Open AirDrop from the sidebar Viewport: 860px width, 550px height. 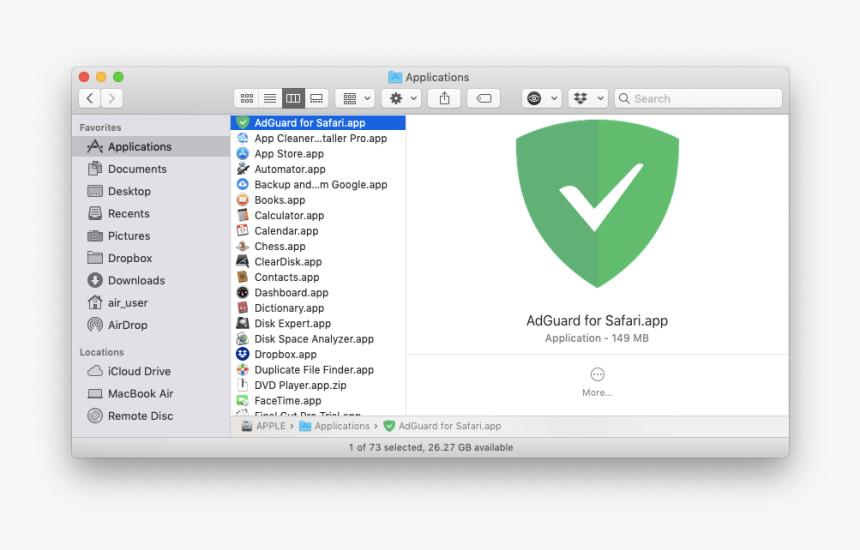[x=128, y=325]
